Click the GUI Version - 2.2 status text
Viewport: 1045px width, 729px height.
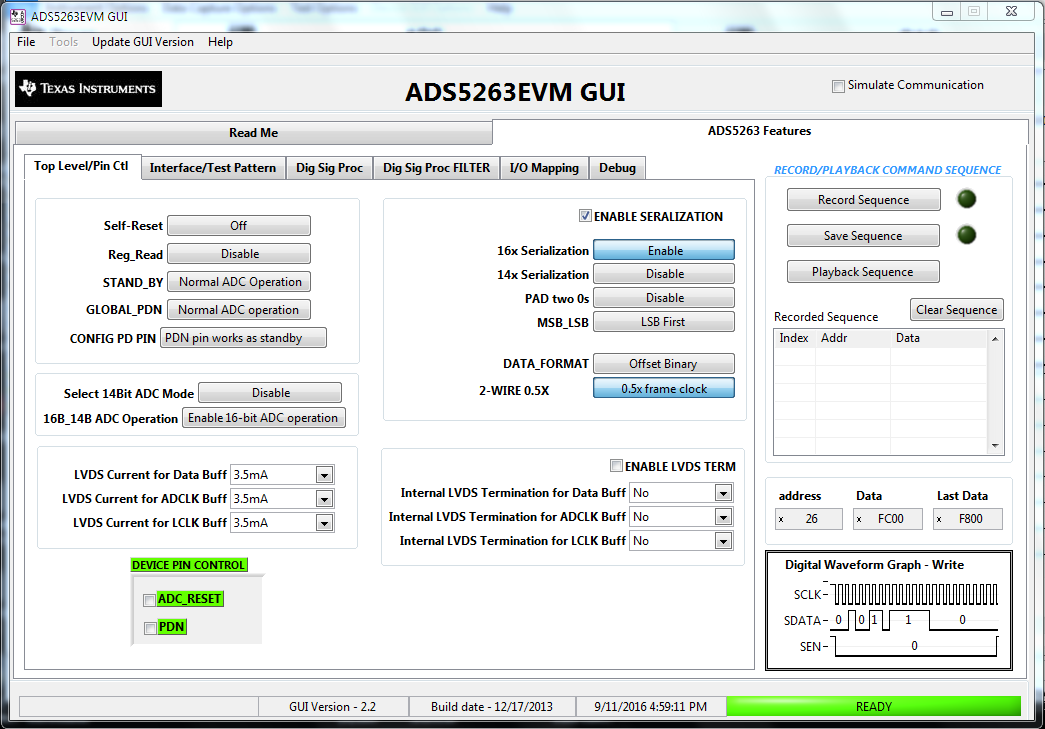333,706
